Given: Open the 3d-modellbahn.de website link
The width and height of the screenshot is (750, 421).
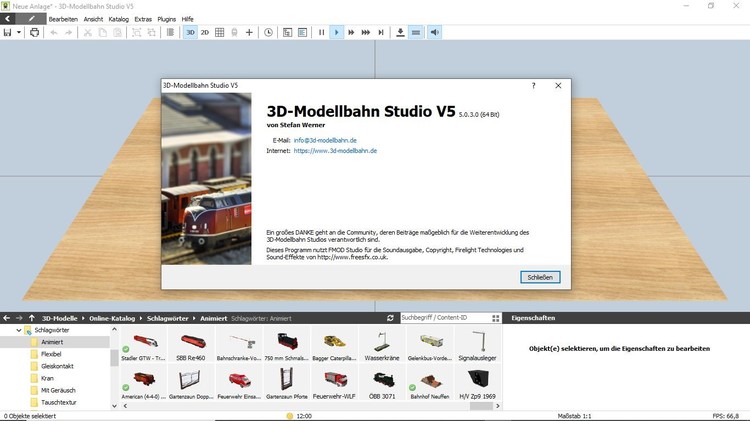Looking at the screenshot, I should click(x=335, y=151).
